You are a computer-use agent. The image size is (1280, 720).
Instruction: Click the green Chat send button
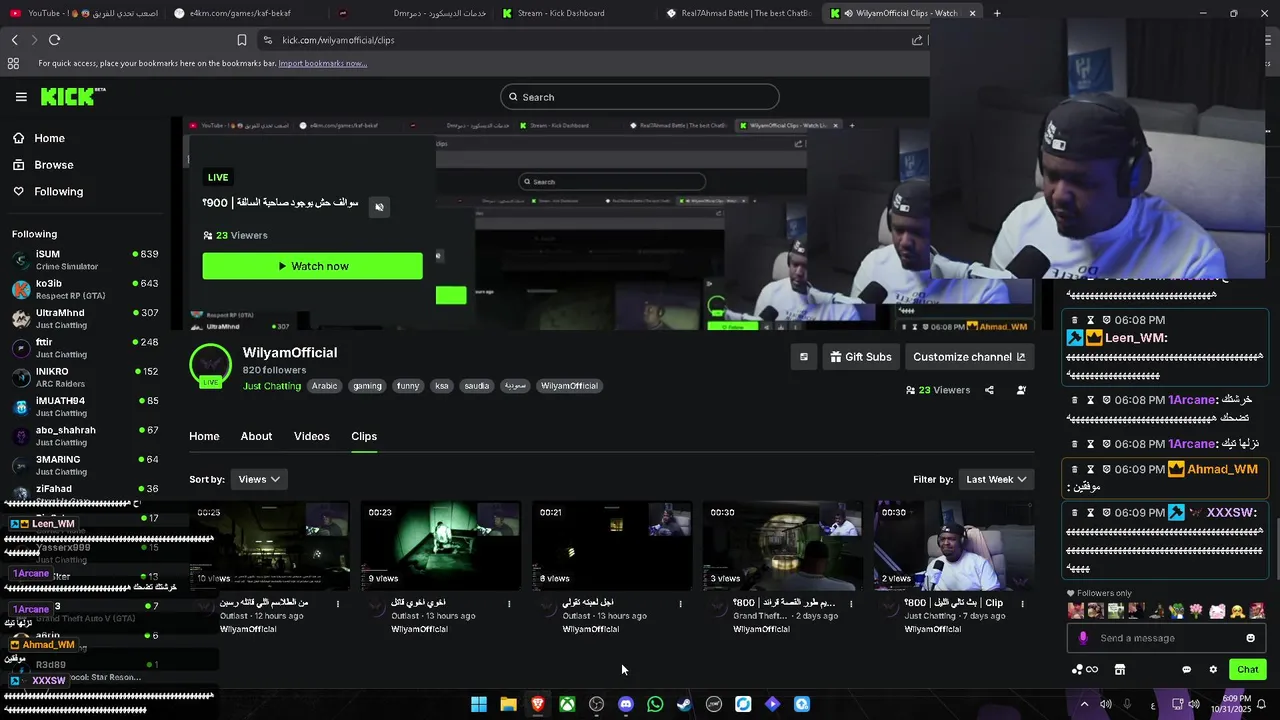click(x=1248, y=669)
